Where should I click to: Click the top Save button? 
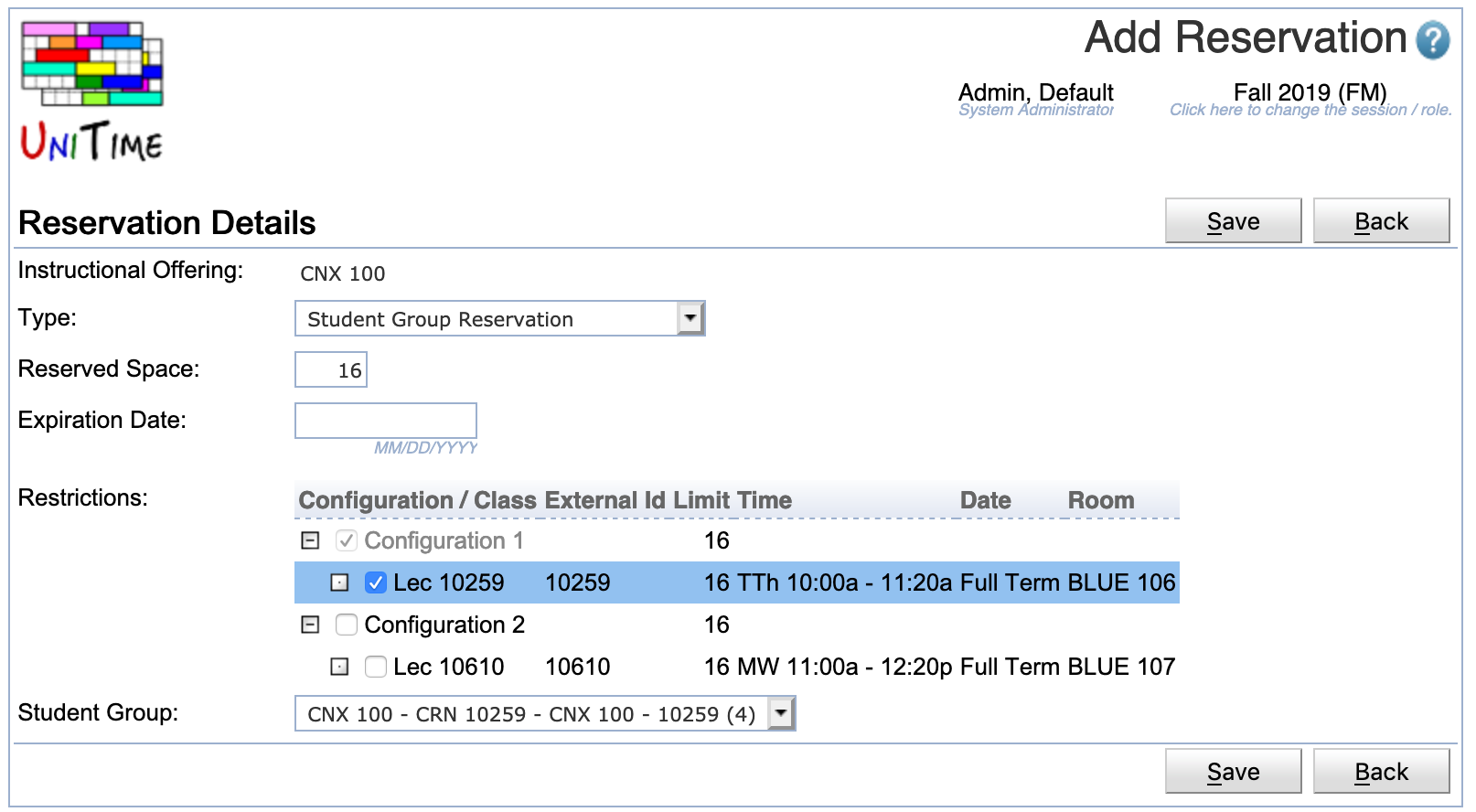pyautogui.click(x=1233, y=221)
